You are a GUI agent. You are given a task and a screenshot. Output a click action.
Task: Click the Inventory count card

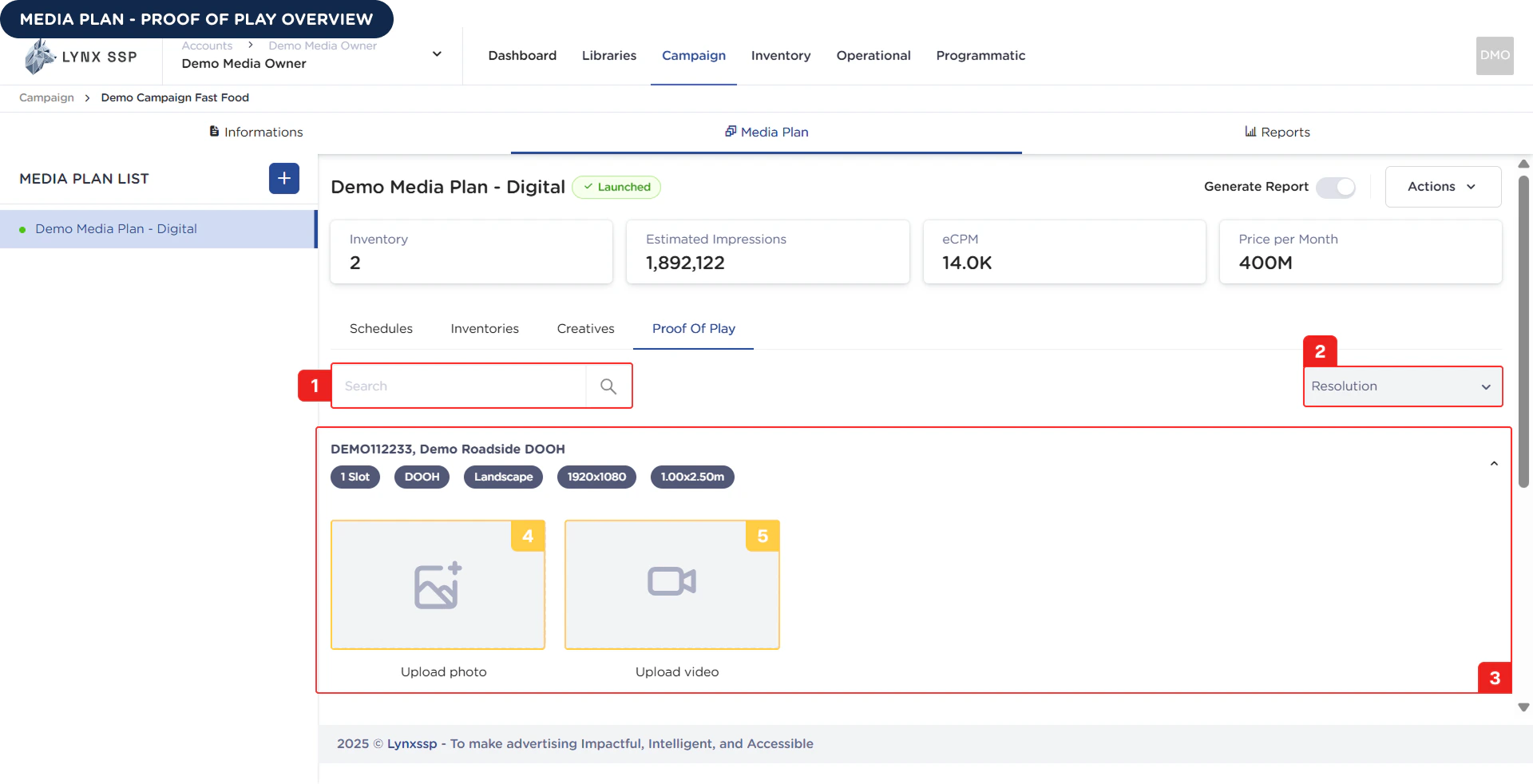coord(471,251)
